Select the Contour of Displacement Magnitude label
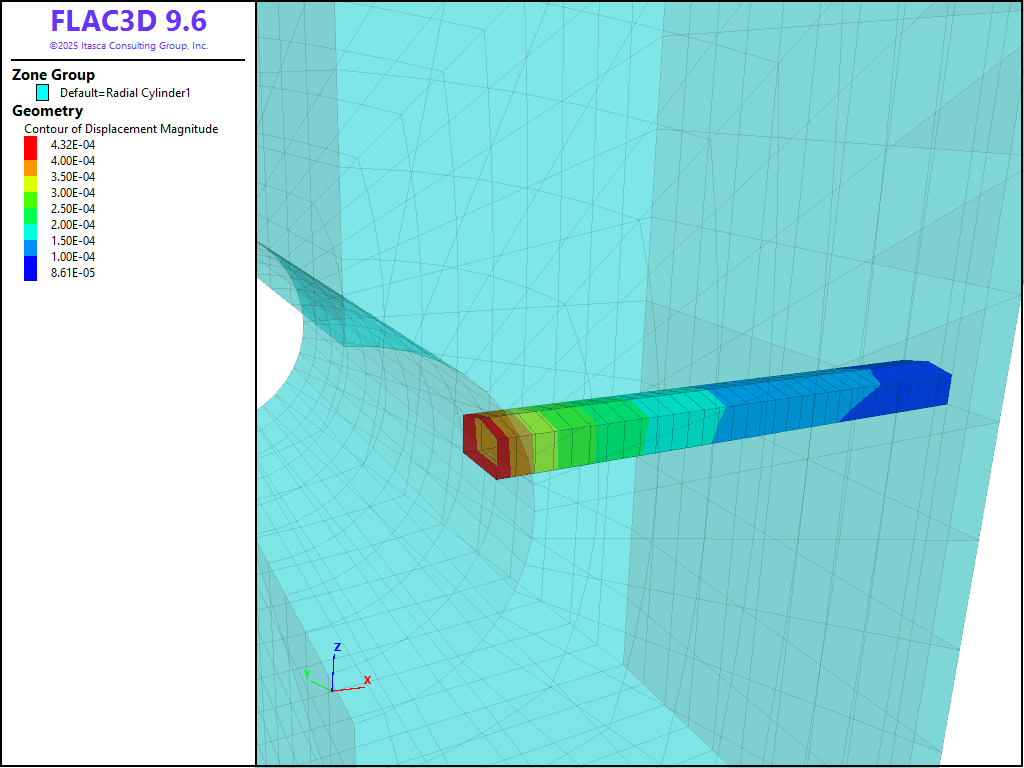Image resolution: width=1024 pixels, height=768 pixels. (x=121, y=129)
